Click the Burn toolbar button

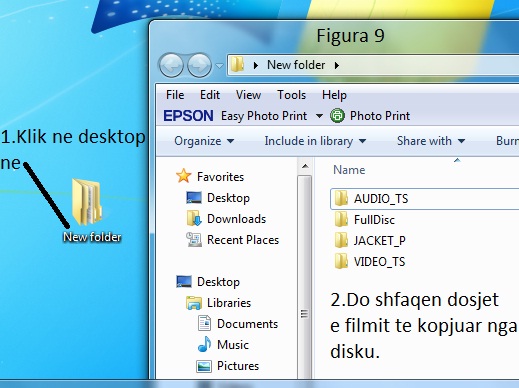[x=507, y=141]
